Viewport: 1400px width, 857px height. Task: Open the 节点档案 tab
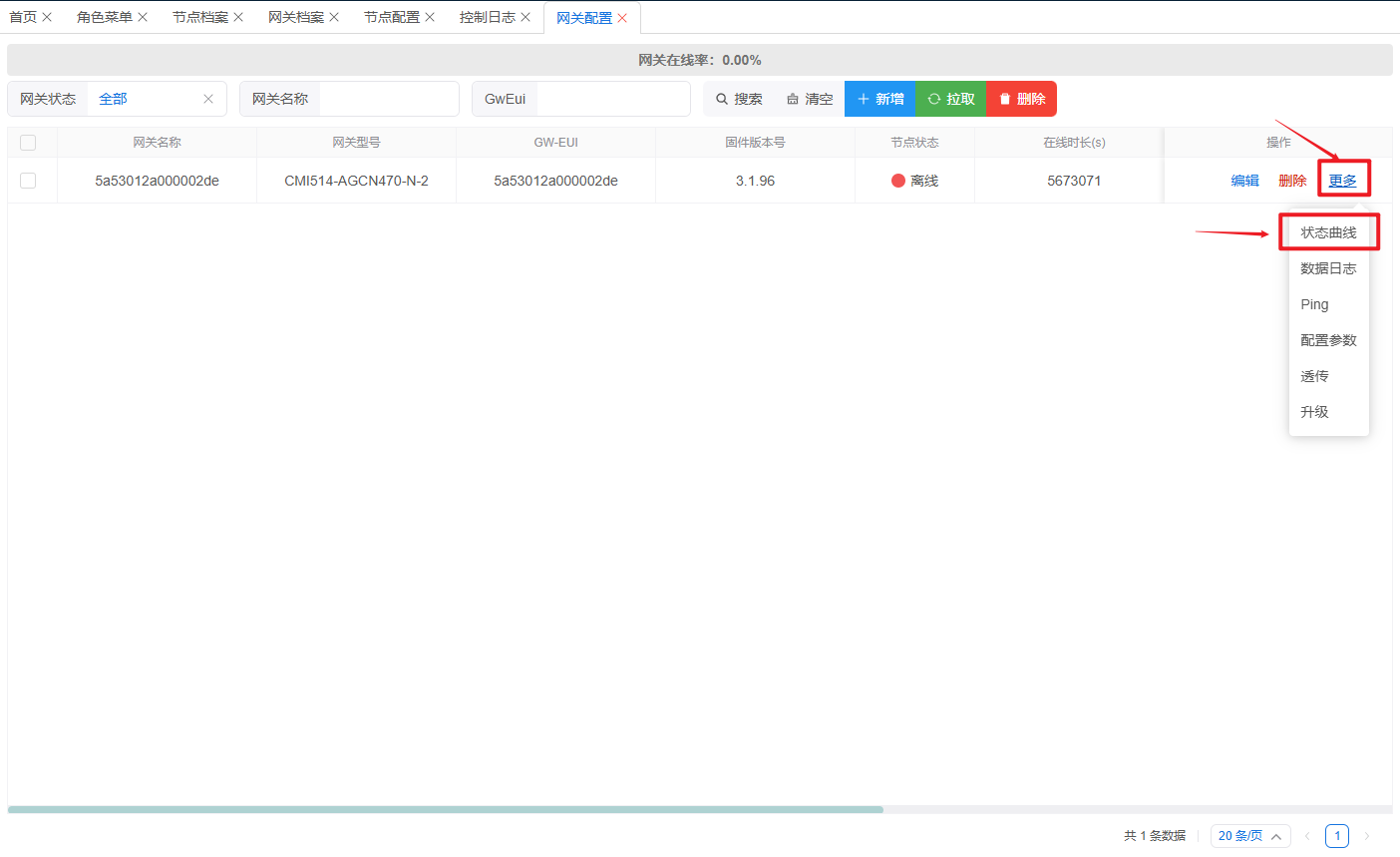click(x=200, y=17)
